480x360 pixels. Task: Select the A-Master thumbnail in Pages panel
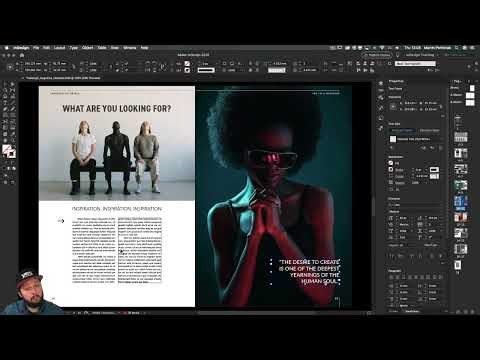coord(470,96)
